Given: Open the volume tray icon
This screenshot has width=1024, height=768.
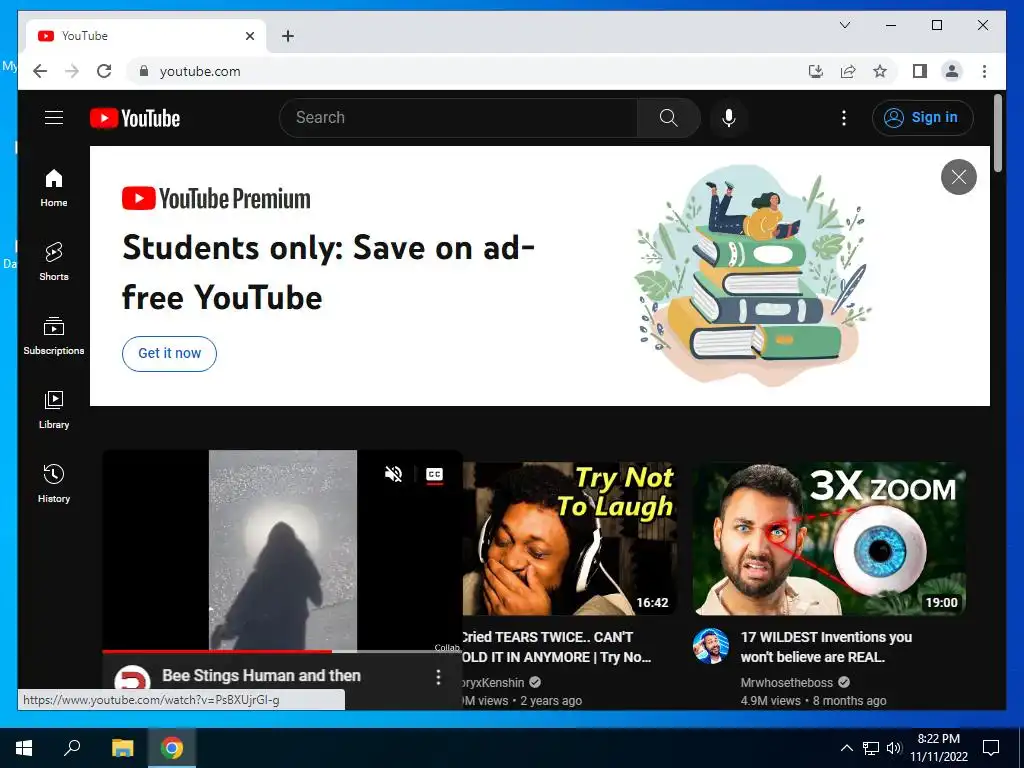Looking at the screenshot, I should (894, 748).
